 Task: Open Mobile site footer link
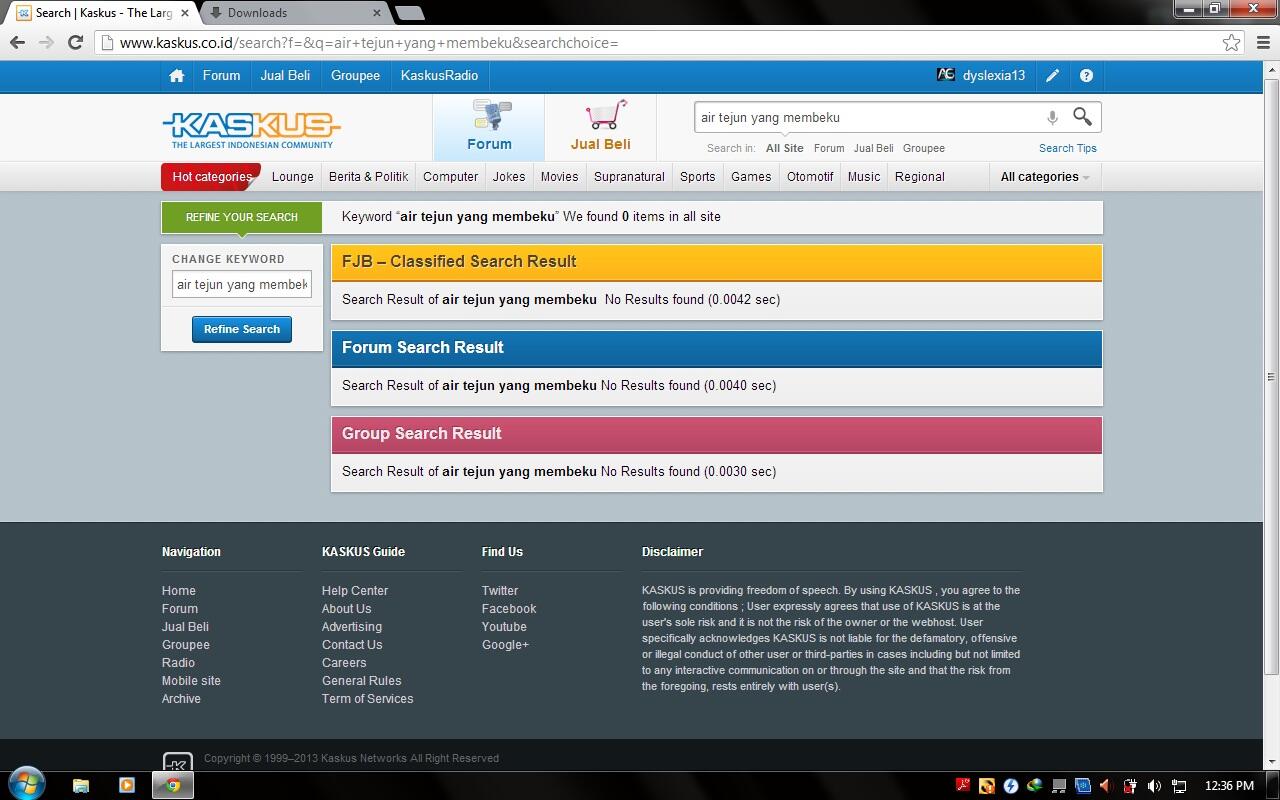click(x=191, y=681)
